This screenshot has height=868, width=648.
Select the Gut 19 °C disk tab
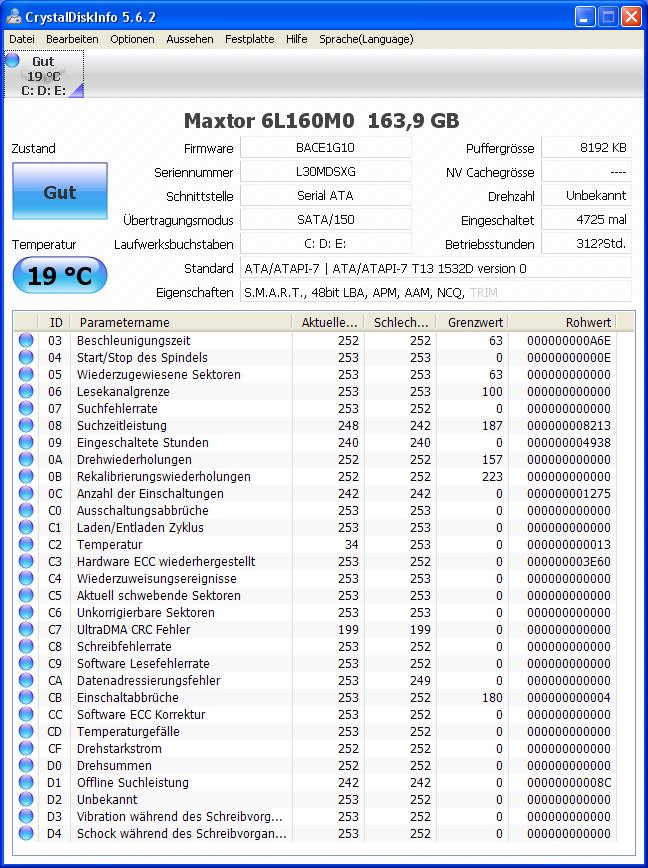point(44,75)
